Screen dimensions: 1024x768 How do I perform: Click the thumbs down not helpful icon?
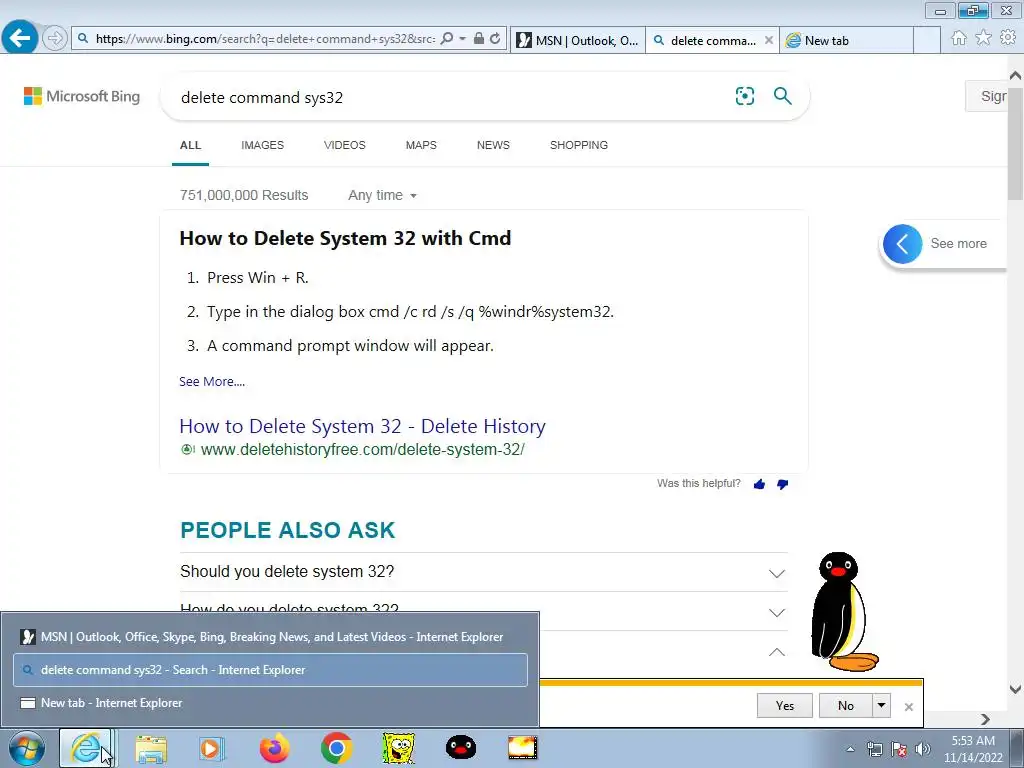(x=782, y=484)
